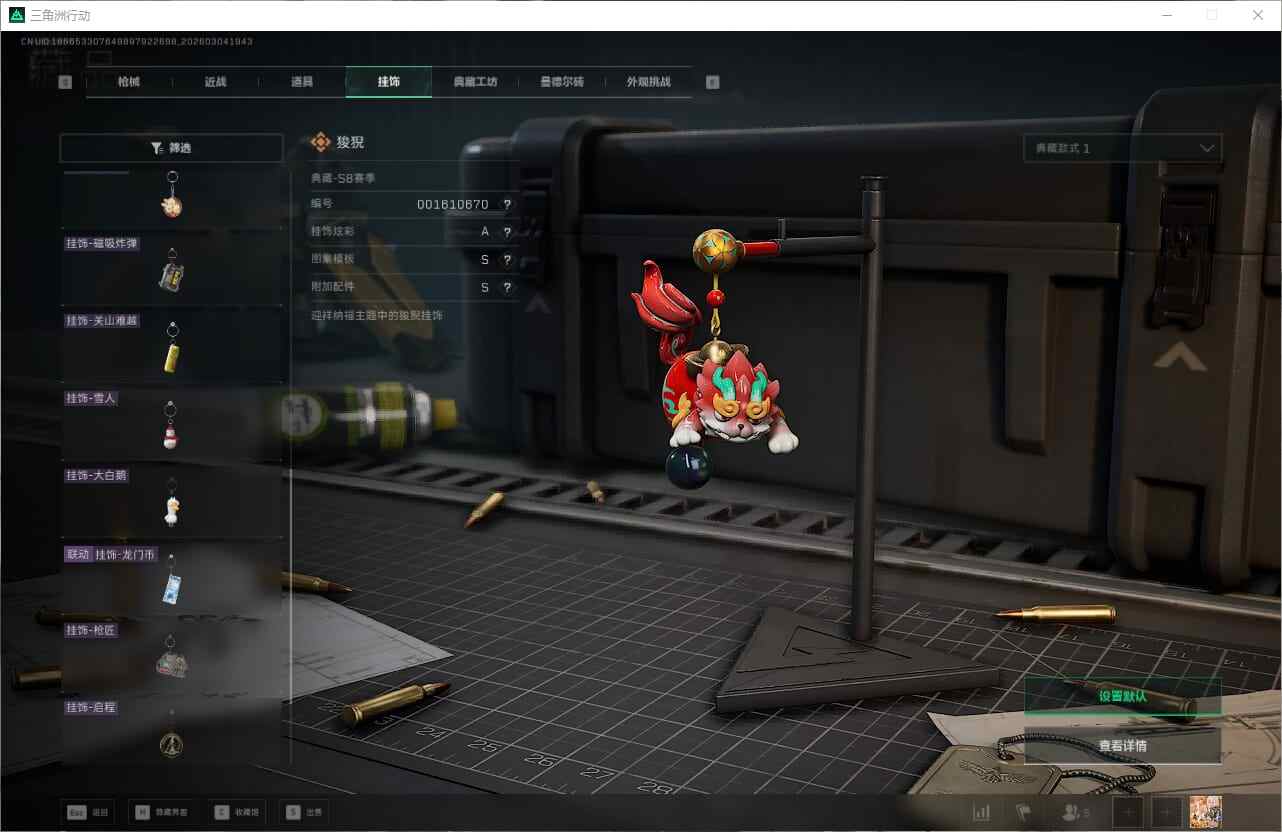Open the 典藏工坊 tab

pos(475,82)
